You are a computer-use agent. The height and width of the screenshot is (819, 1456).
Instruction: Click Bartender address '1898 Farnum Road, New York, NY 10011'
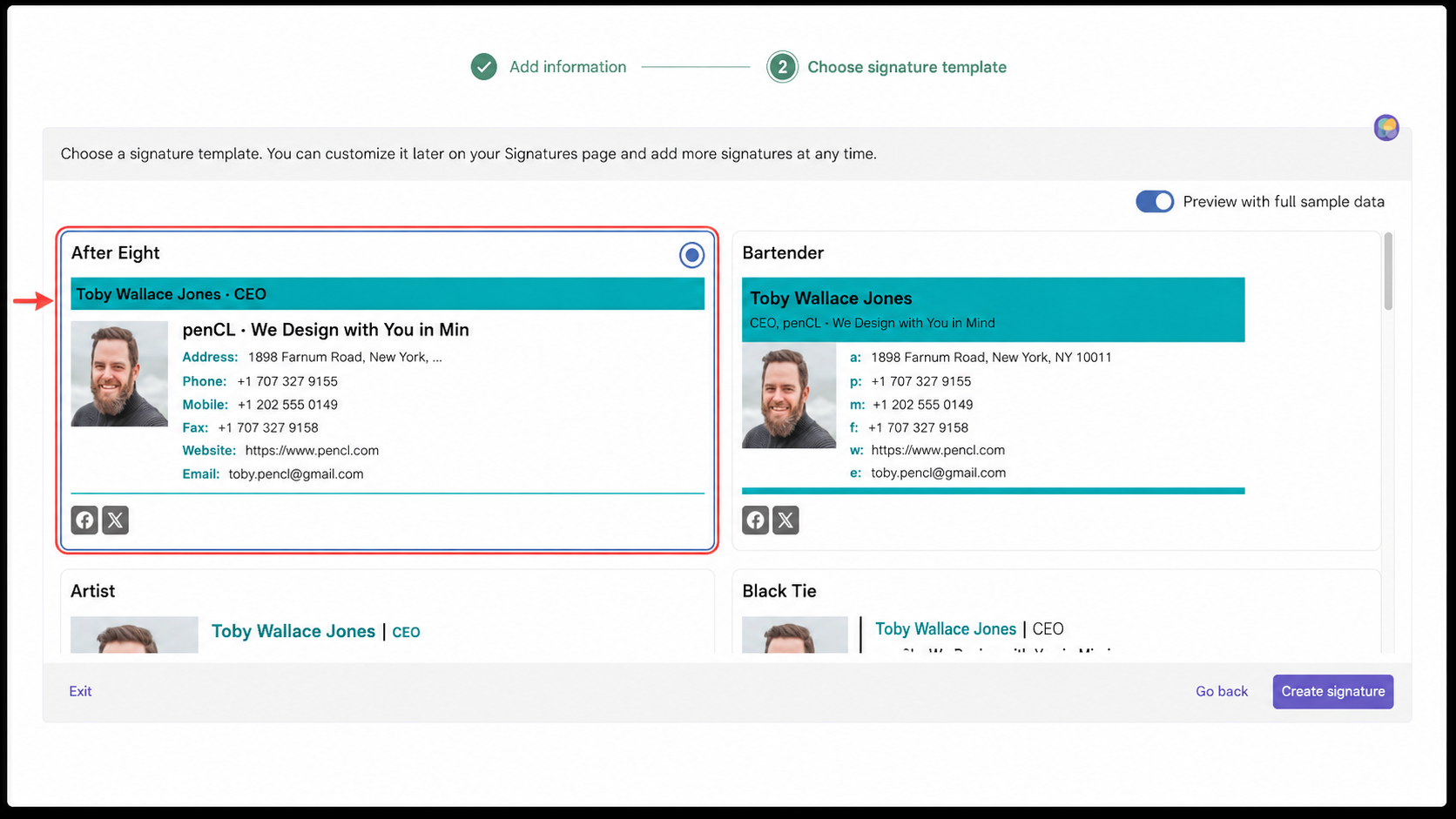981,358
